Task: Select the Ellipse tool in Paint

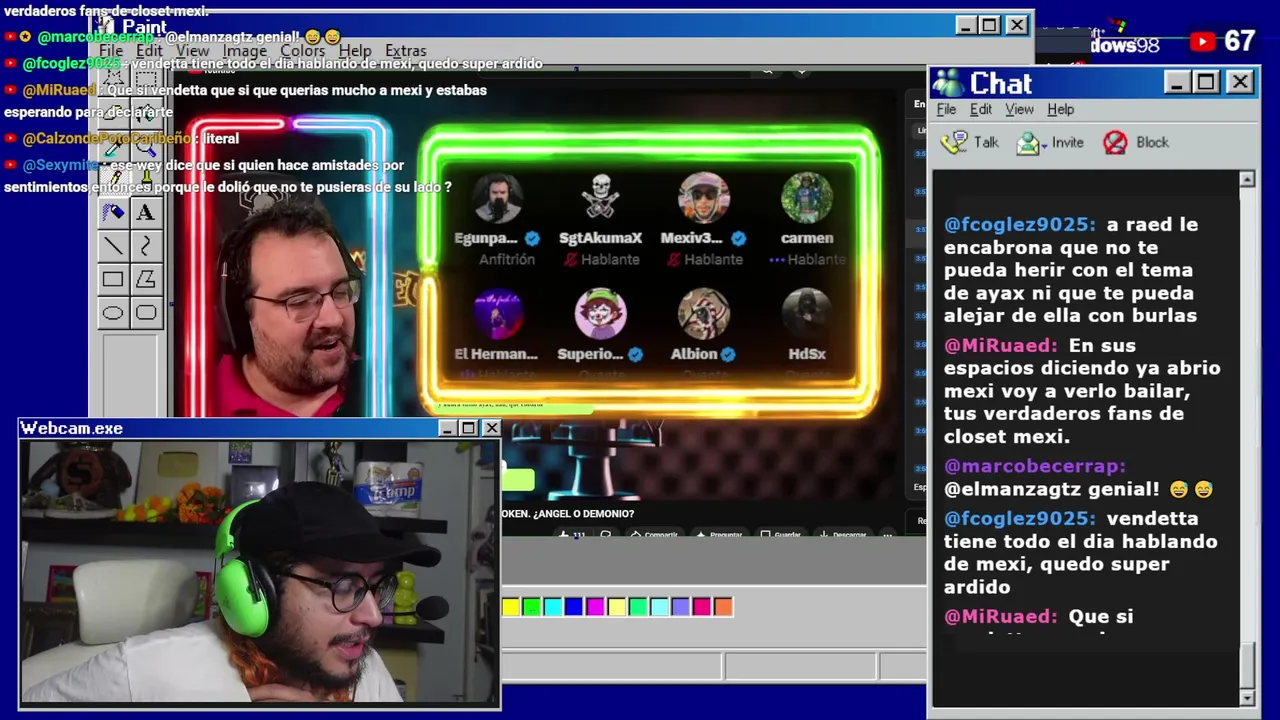Action: click(x=113, y=313)
